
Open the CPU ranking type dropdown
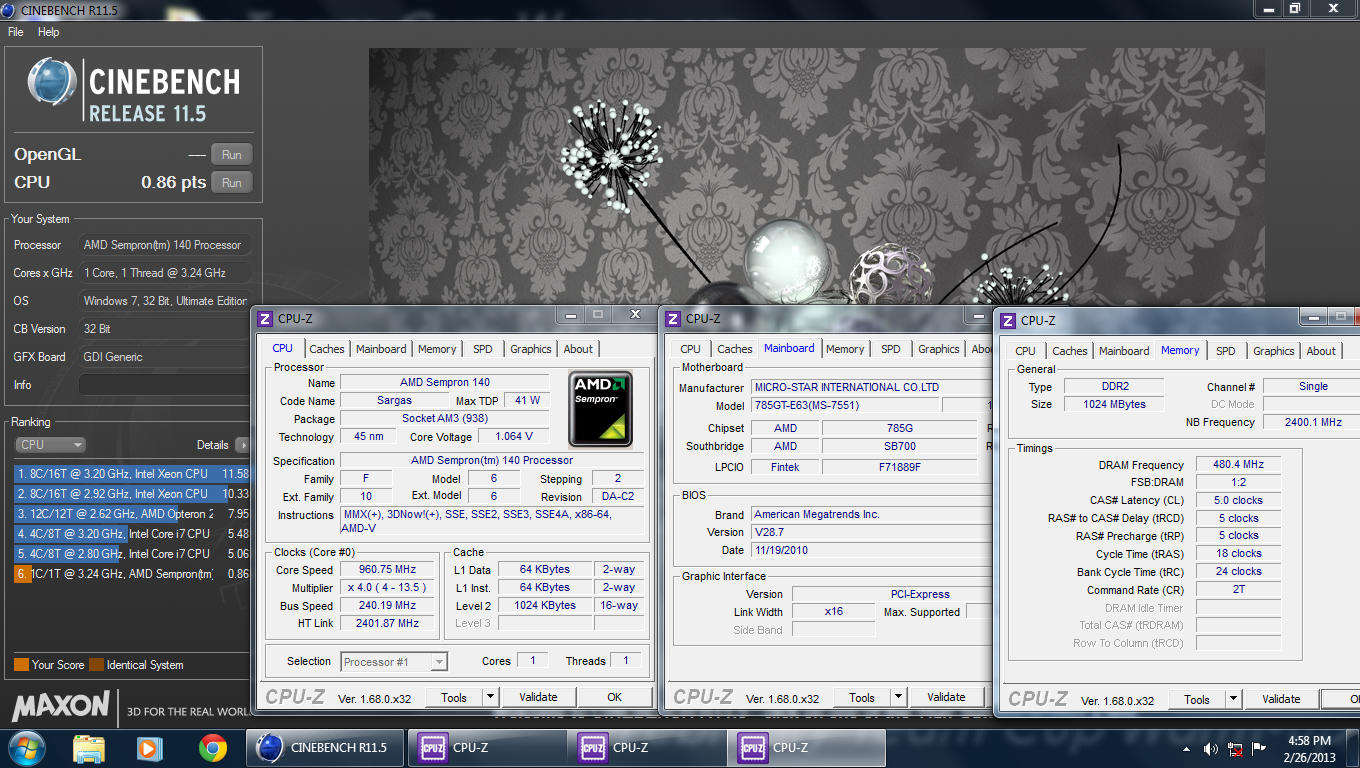(50, 445)
